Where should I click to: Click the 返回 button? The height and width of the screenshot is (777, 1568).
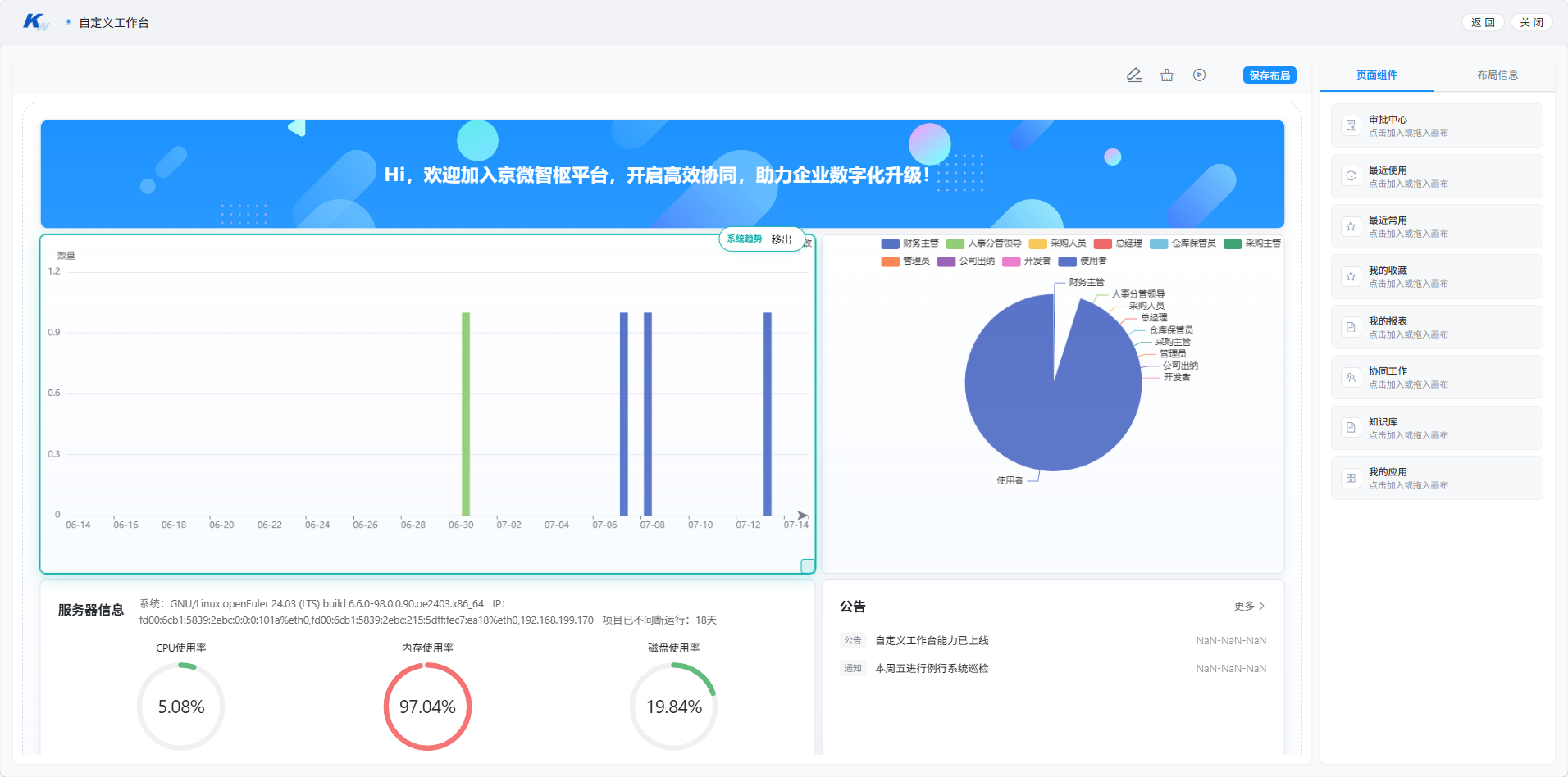coord(1483,22)
